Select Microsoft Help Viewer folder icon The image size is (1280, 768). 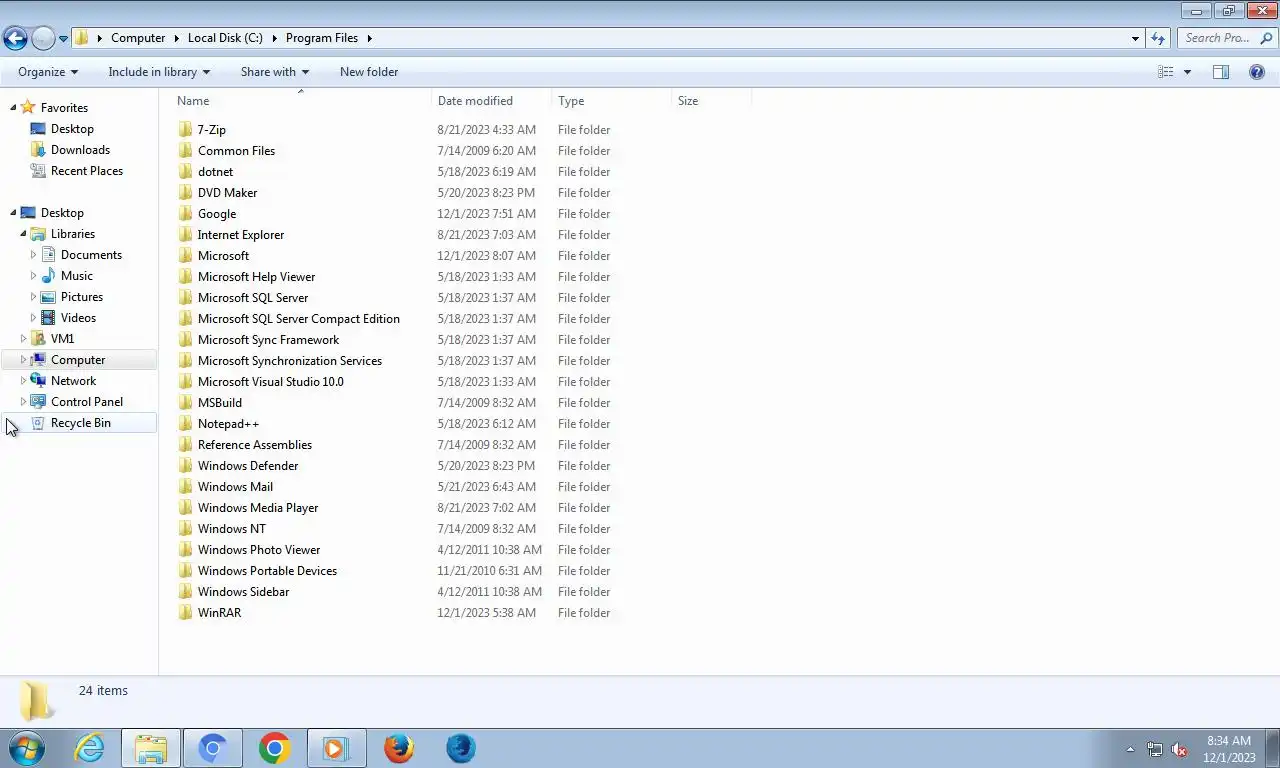pos(185,277)
